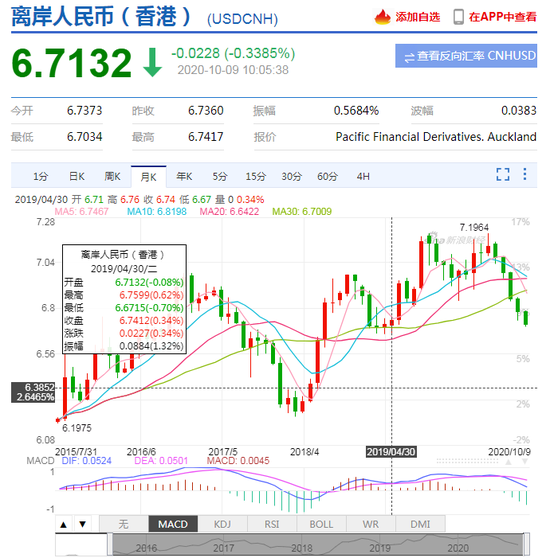Click the 2019/04/30 date marker on axis
This screenshot has width=550, height=558.
coord(391,452)
